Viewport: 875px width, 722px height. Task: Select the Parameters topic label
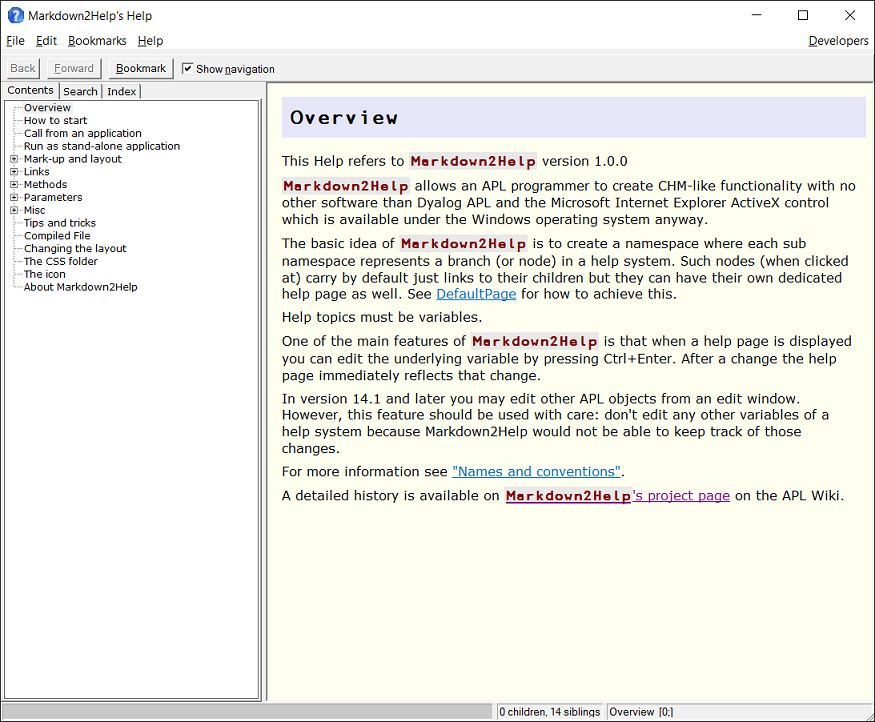[53, 198]
